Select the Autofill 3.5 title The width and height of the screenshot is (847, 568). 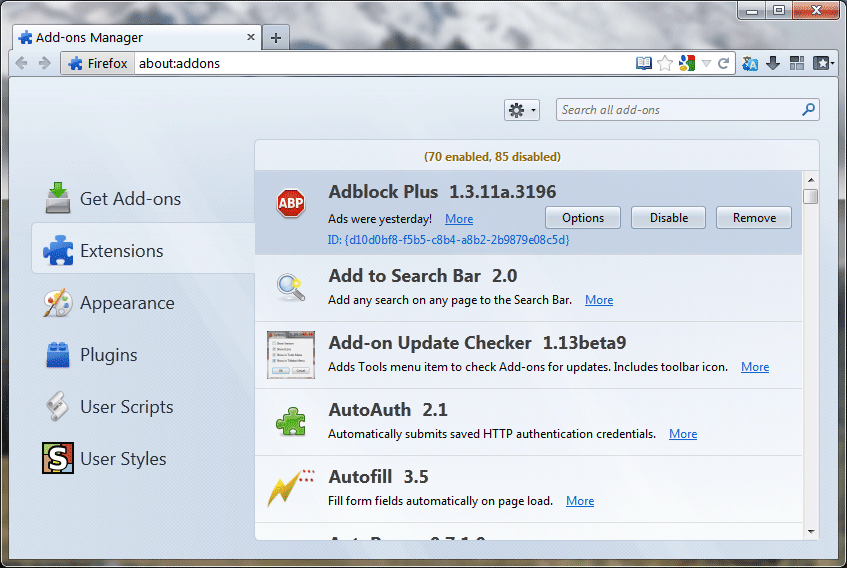coord(379,477)
